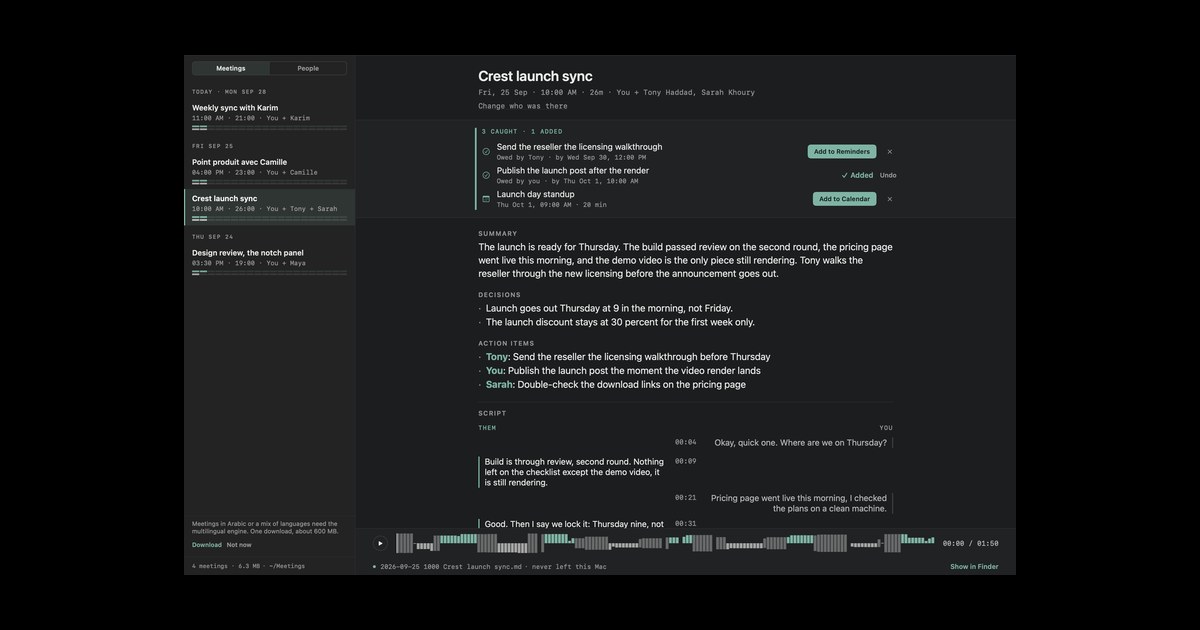
Task: Download the multilingual engine
Action: point(207,545)
